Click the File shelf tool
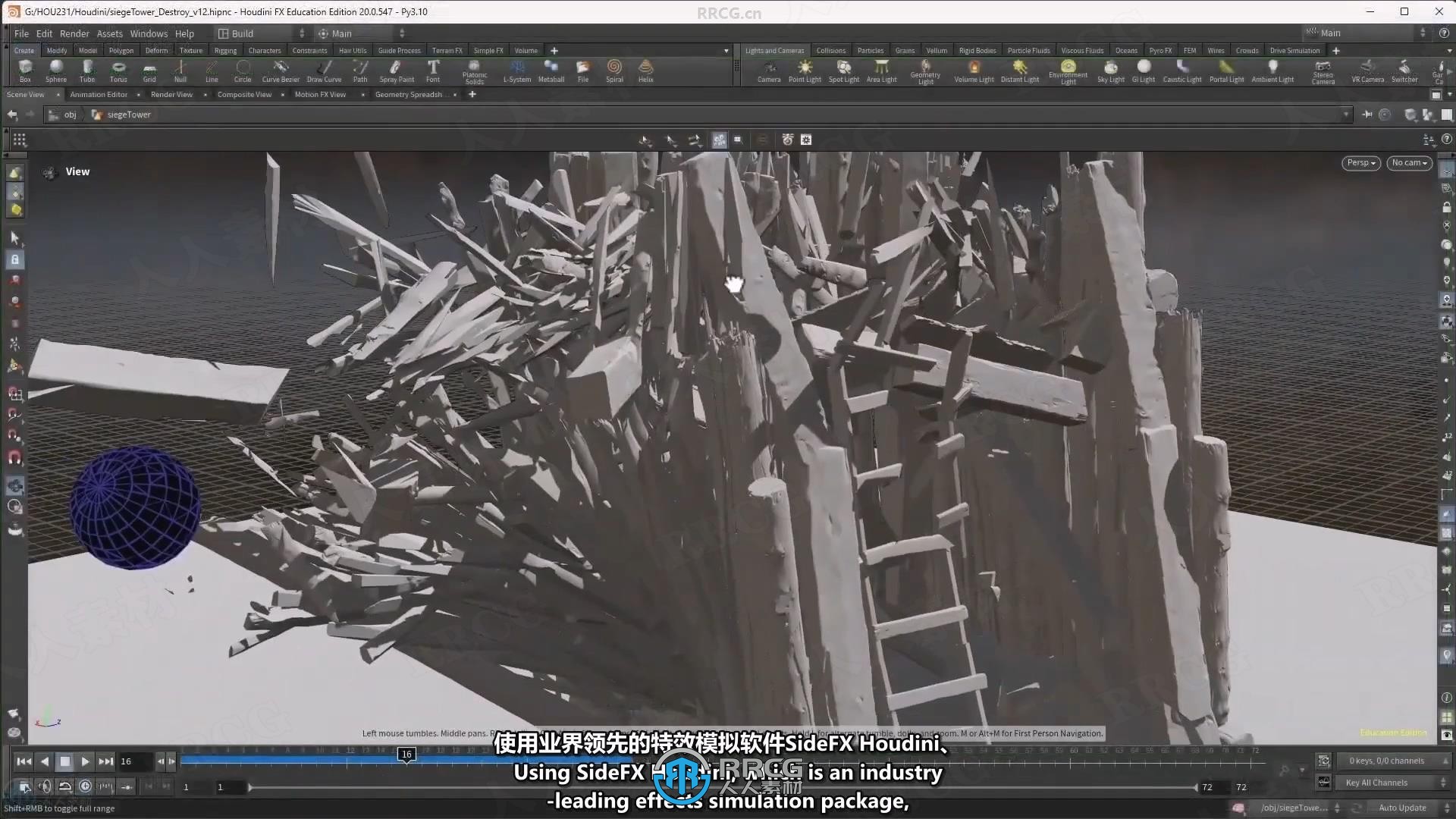 pos(583,71)
